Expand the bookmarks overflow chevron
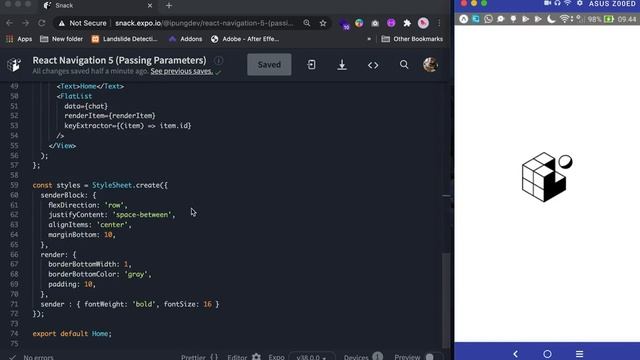This screenshot has height=360, width=640. [369, 39]
